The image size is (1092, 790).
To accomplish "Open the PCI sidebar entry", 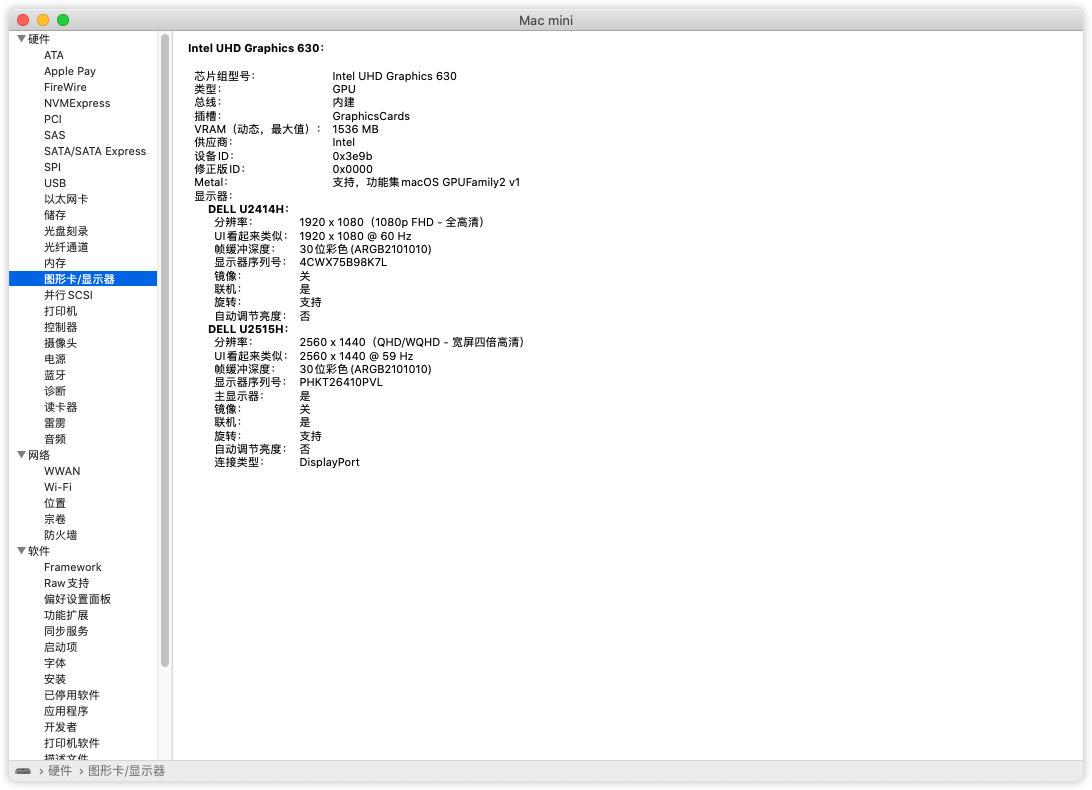I will (53, 119).
